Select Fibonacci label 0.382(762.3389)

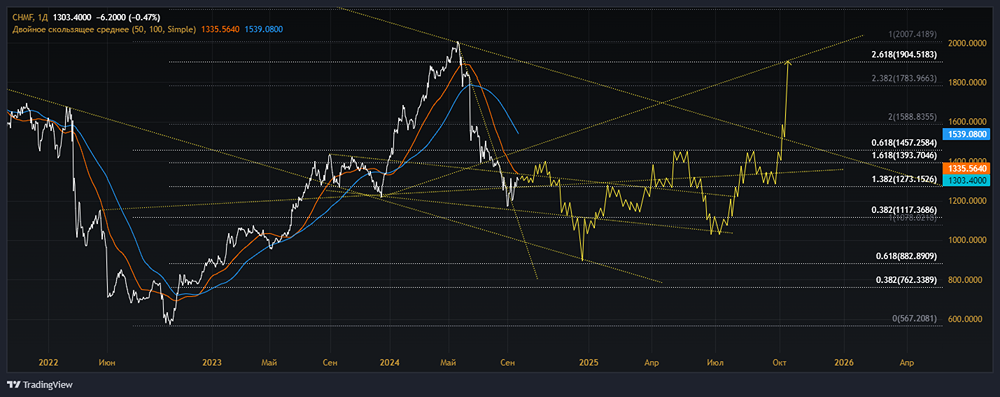pos(906,280)
